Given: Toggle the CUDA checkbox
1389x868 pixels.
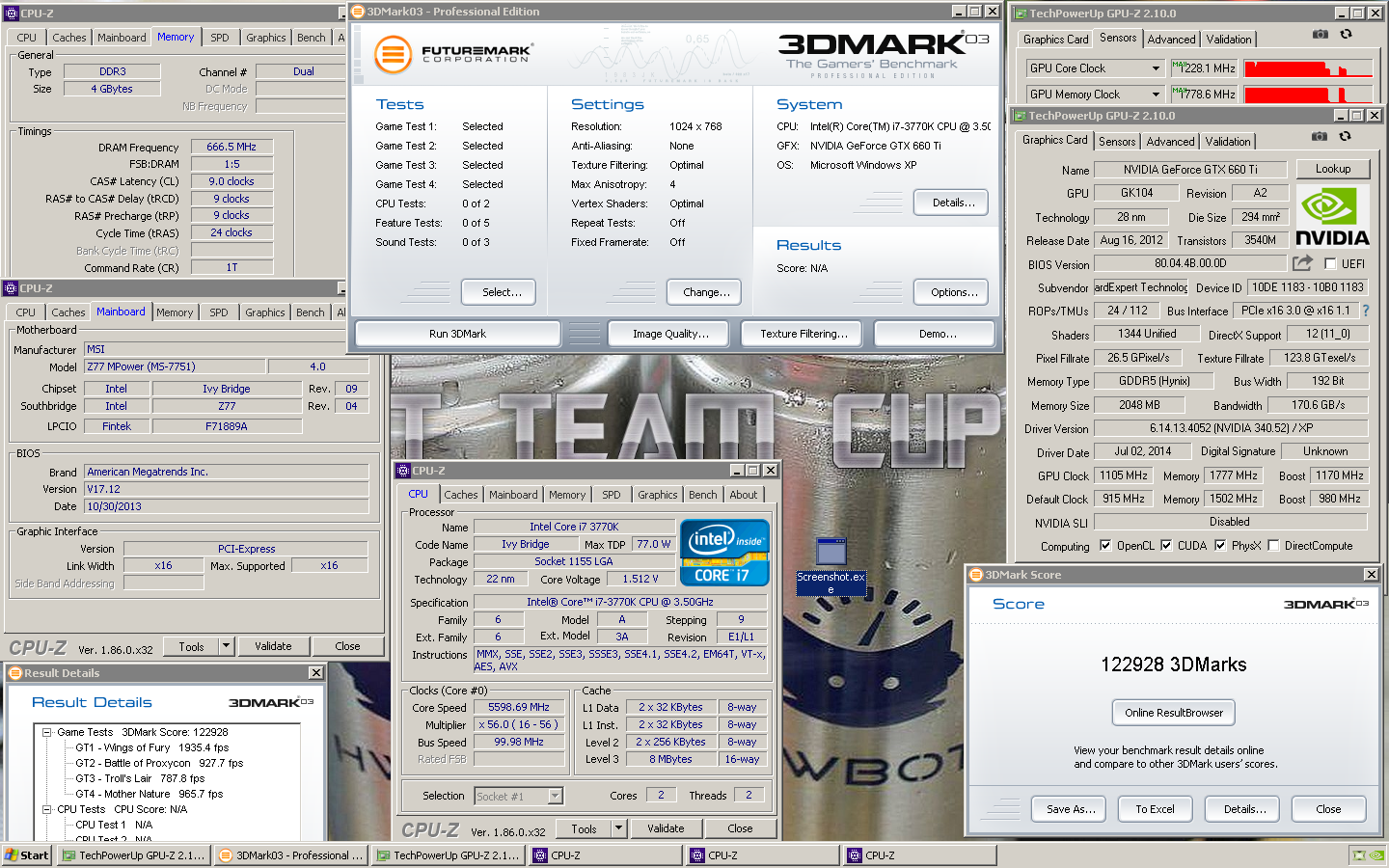Looking at the screenshot, I should tap(1166, 545).
